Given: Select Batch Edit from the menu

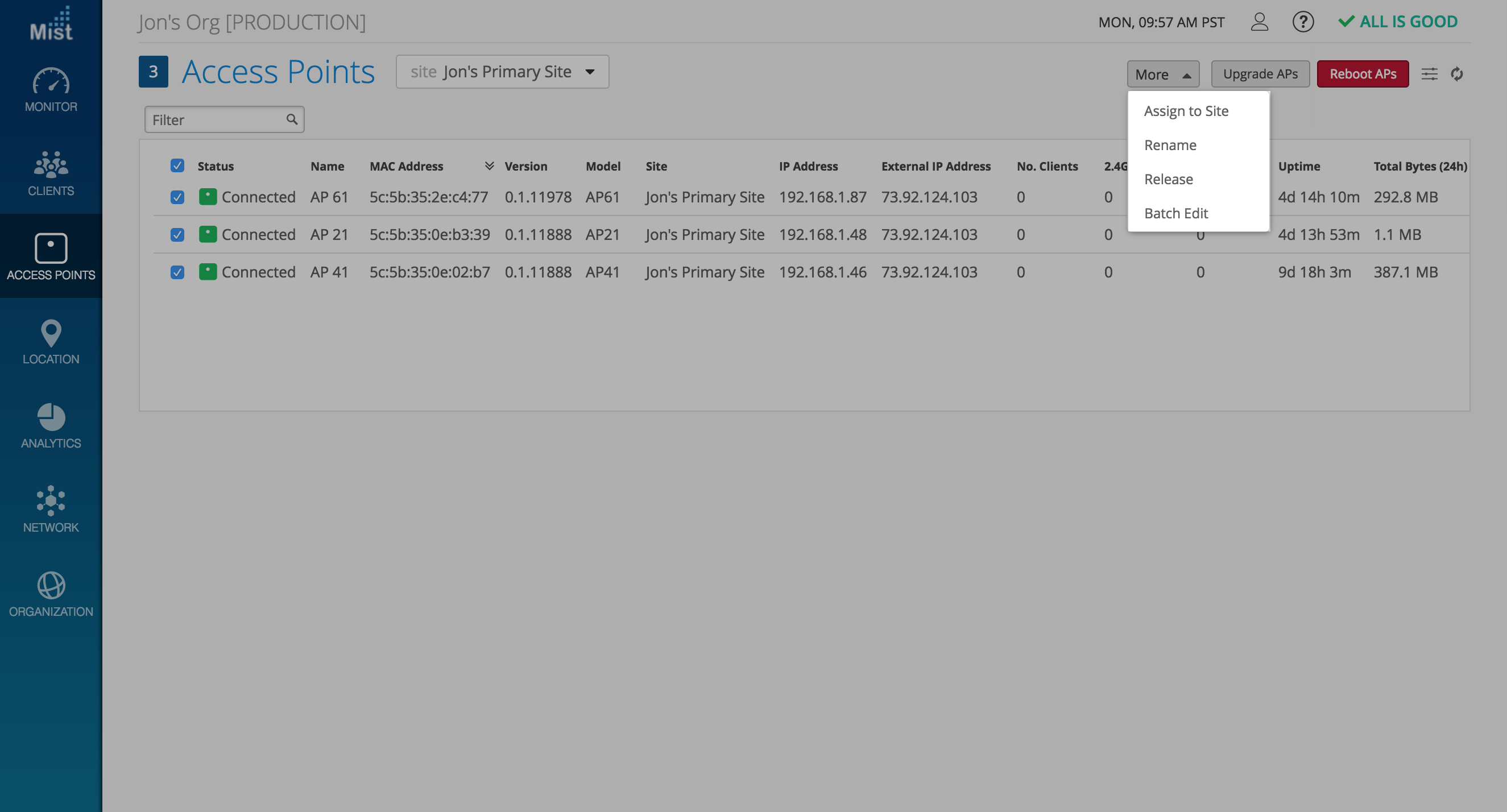Looking at the screenshot, I should click(x=1175, y=214).
